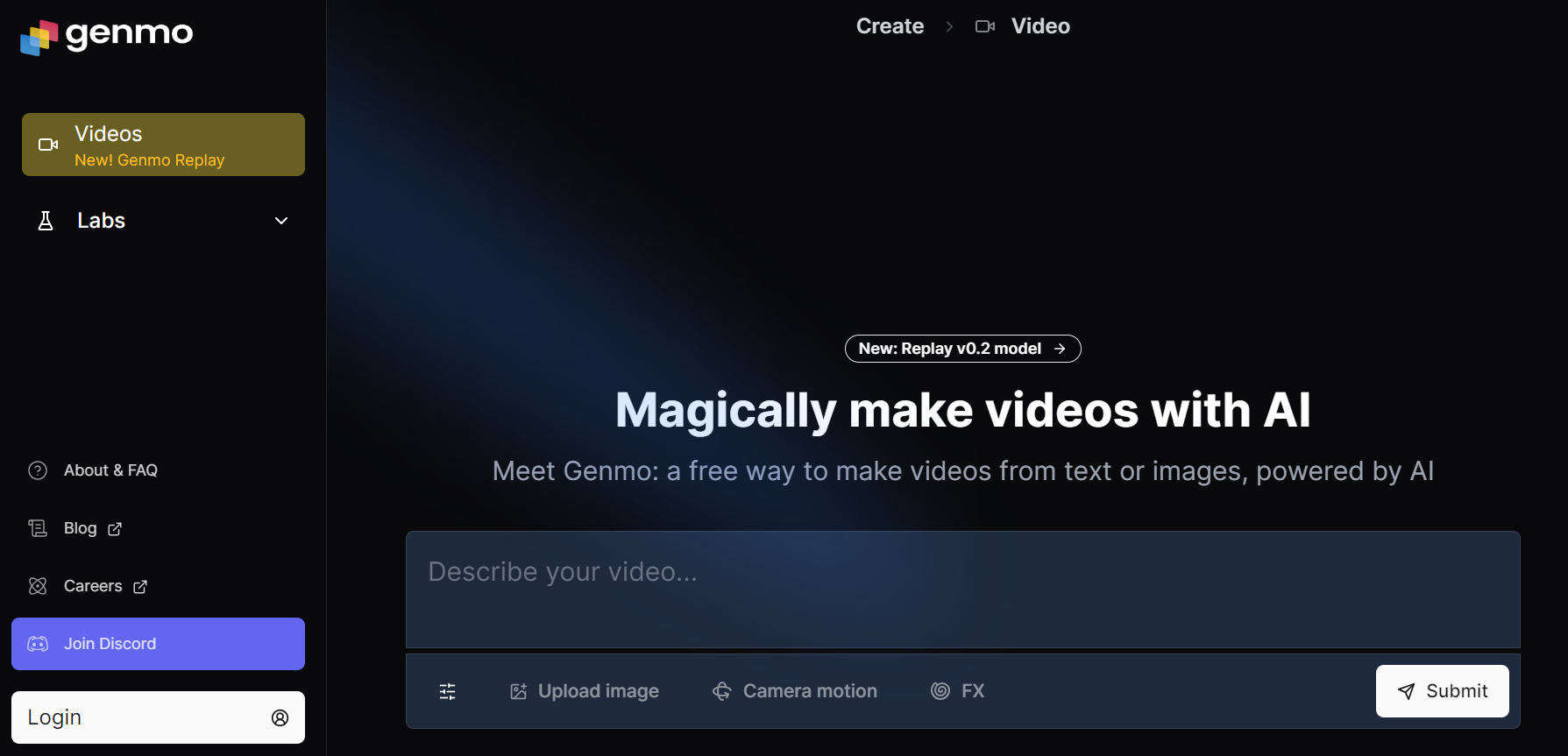Click the Login button

(158, 717)
